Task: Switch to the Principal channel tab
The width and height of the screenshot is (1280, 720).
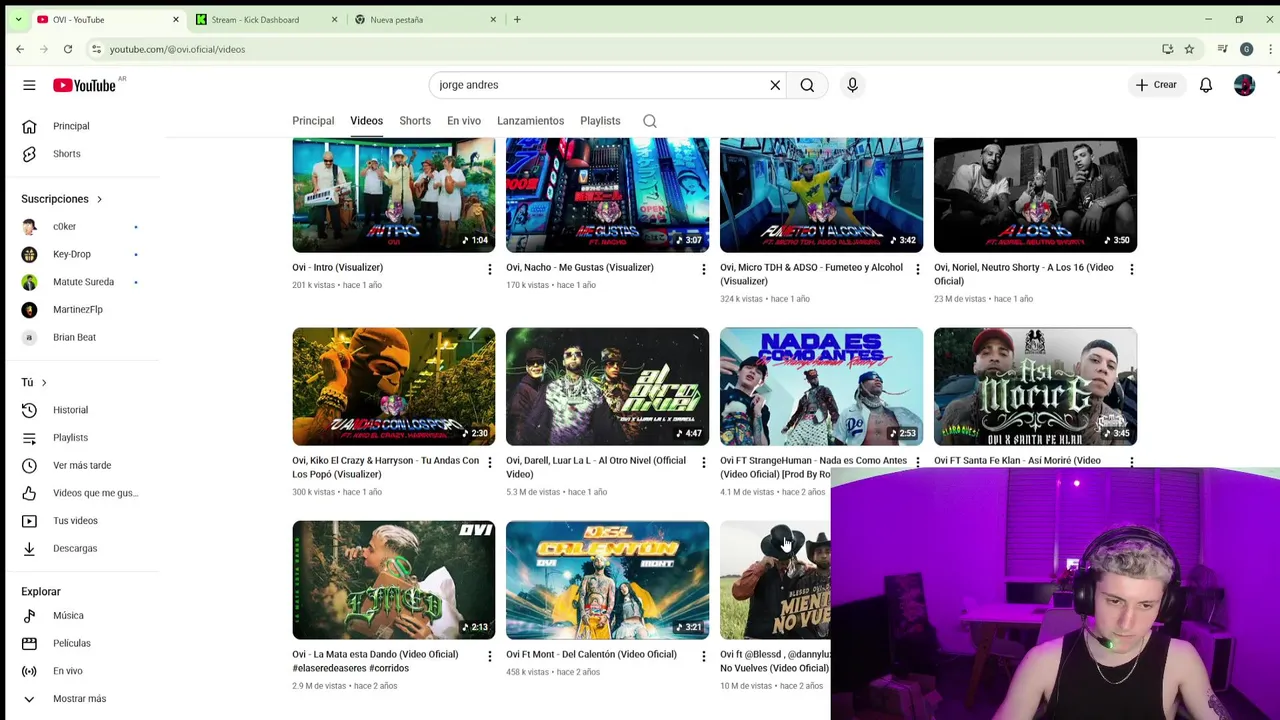Action: click(313, 121)
